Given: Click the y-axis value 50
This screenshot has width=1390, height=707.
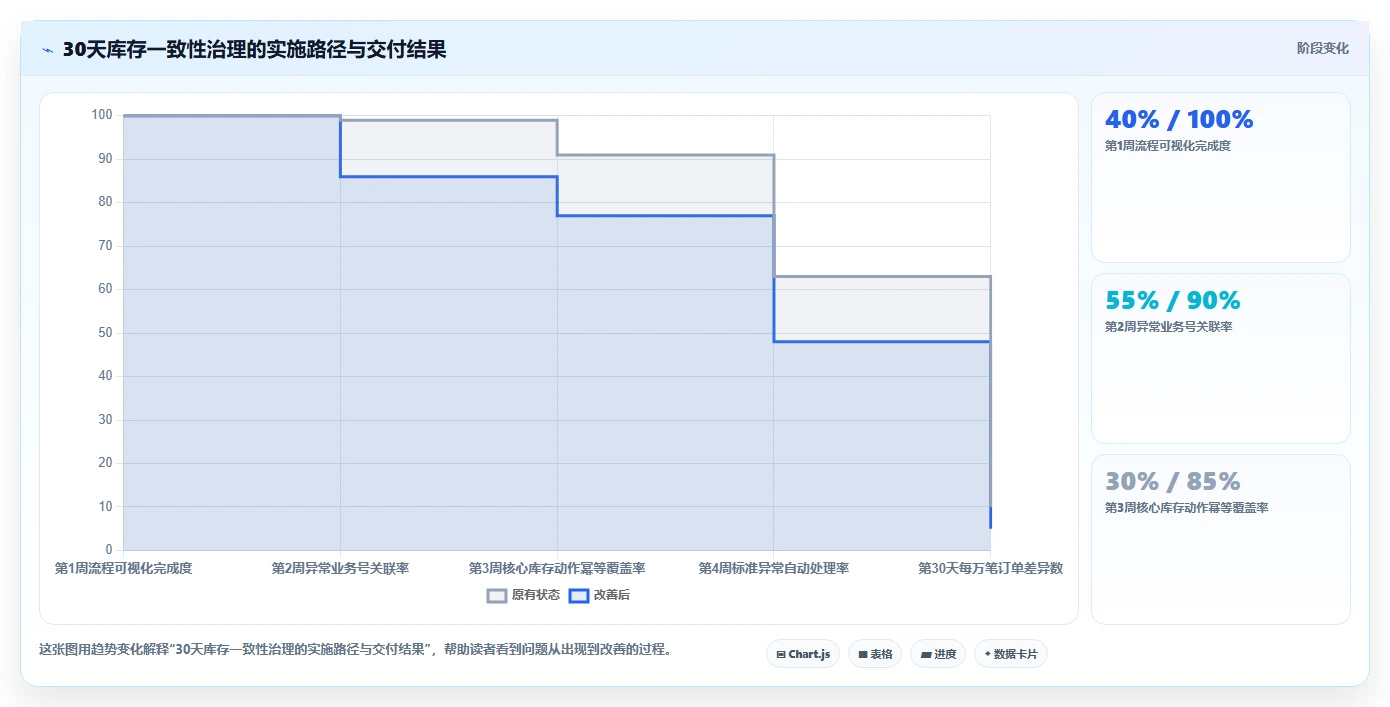Looking at the screenshot, I should point(105,333).
